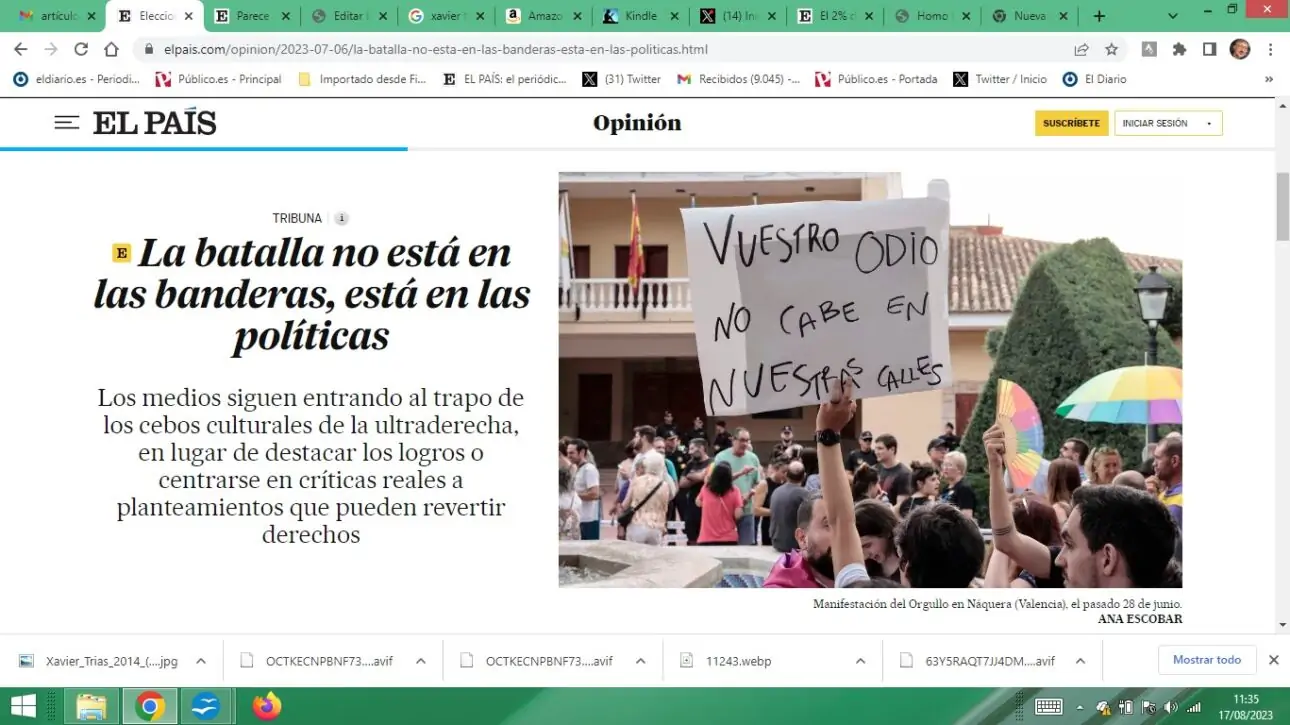Switch to the Google 'xavier' tab

(446, 16)
